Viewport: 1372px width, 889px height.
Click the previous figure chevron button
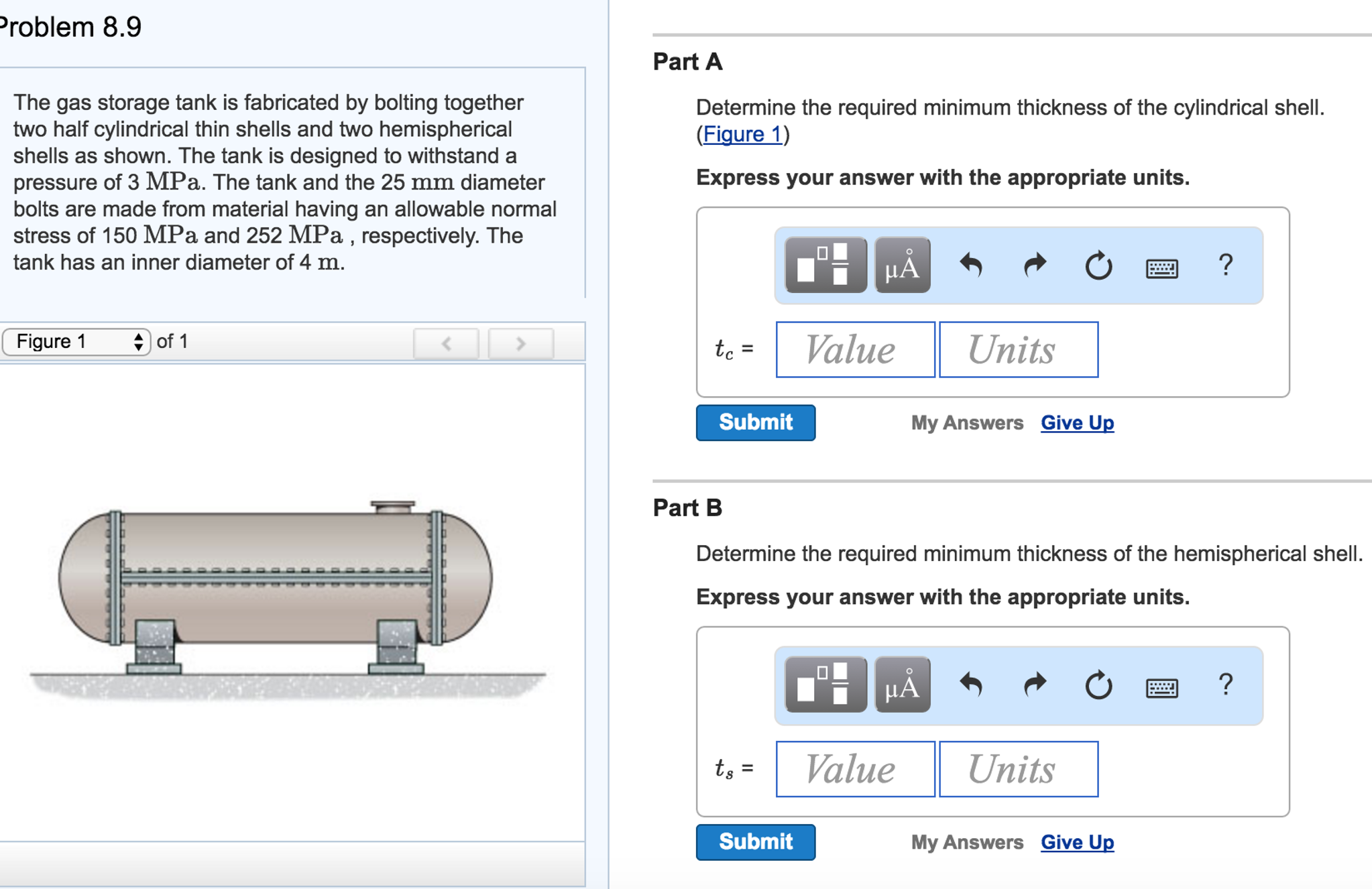pyautogui.click(x=447, y=344)
